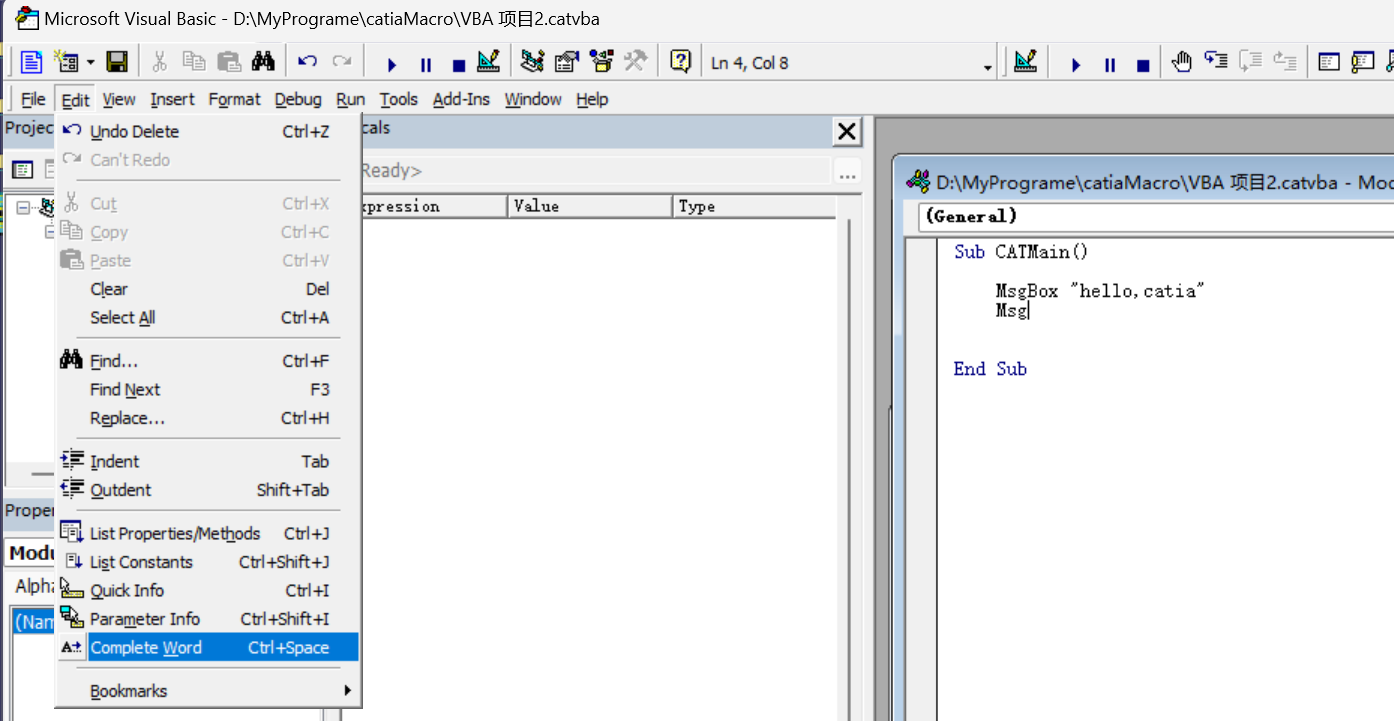This screenshot has height=721, width=1394.
Task: Click Run Sub in the Standard toolbar
Action: [x=392, y=64]
